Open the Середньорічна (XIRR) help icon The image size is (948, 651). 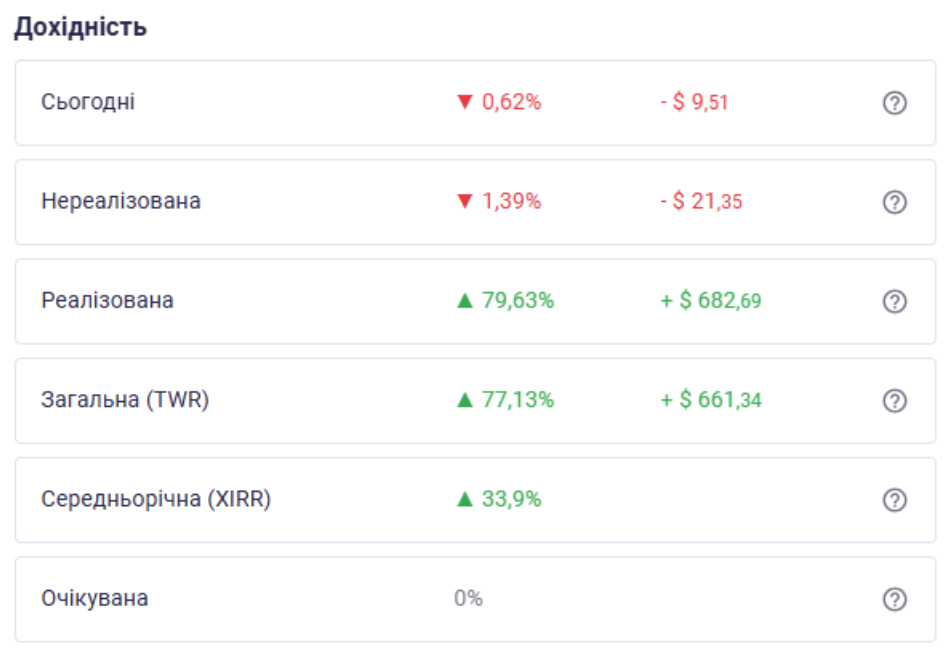pyautogui.click(x=895, y=499)
